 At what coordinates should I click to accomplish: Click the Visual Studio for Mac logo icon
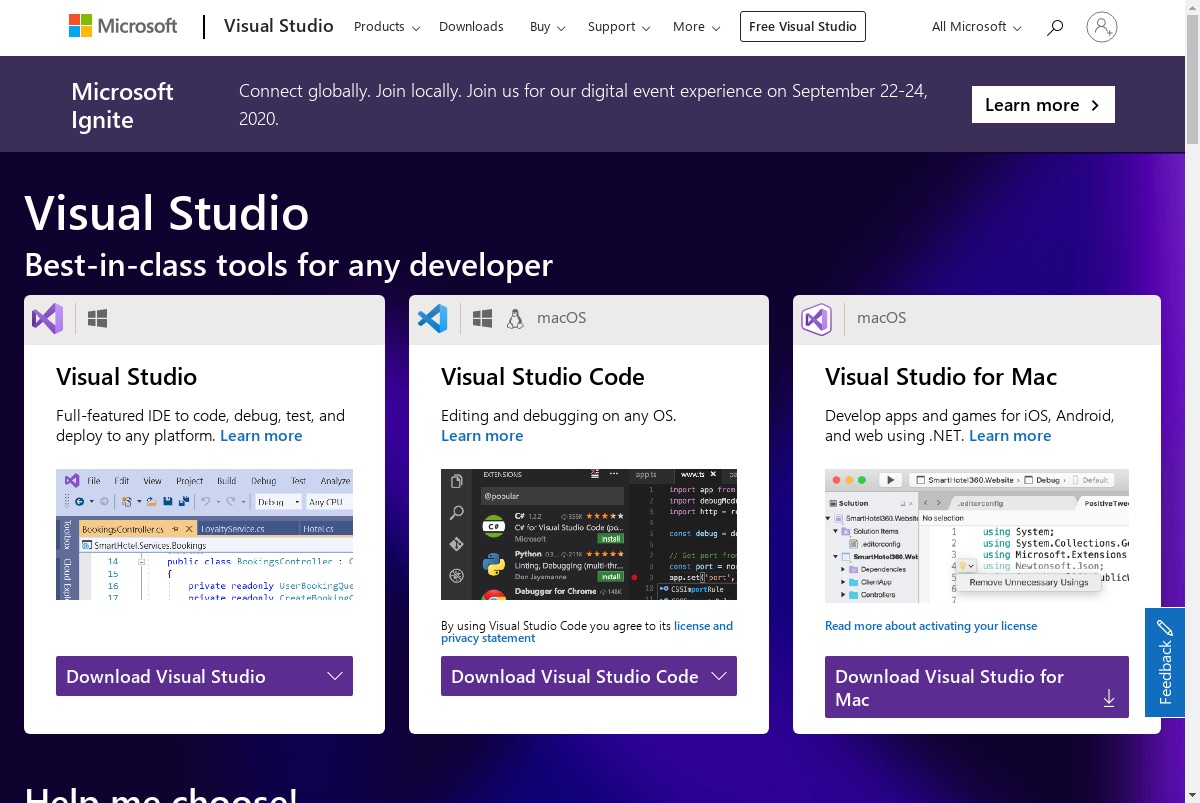pyautogui.click(x=816, y=320)
